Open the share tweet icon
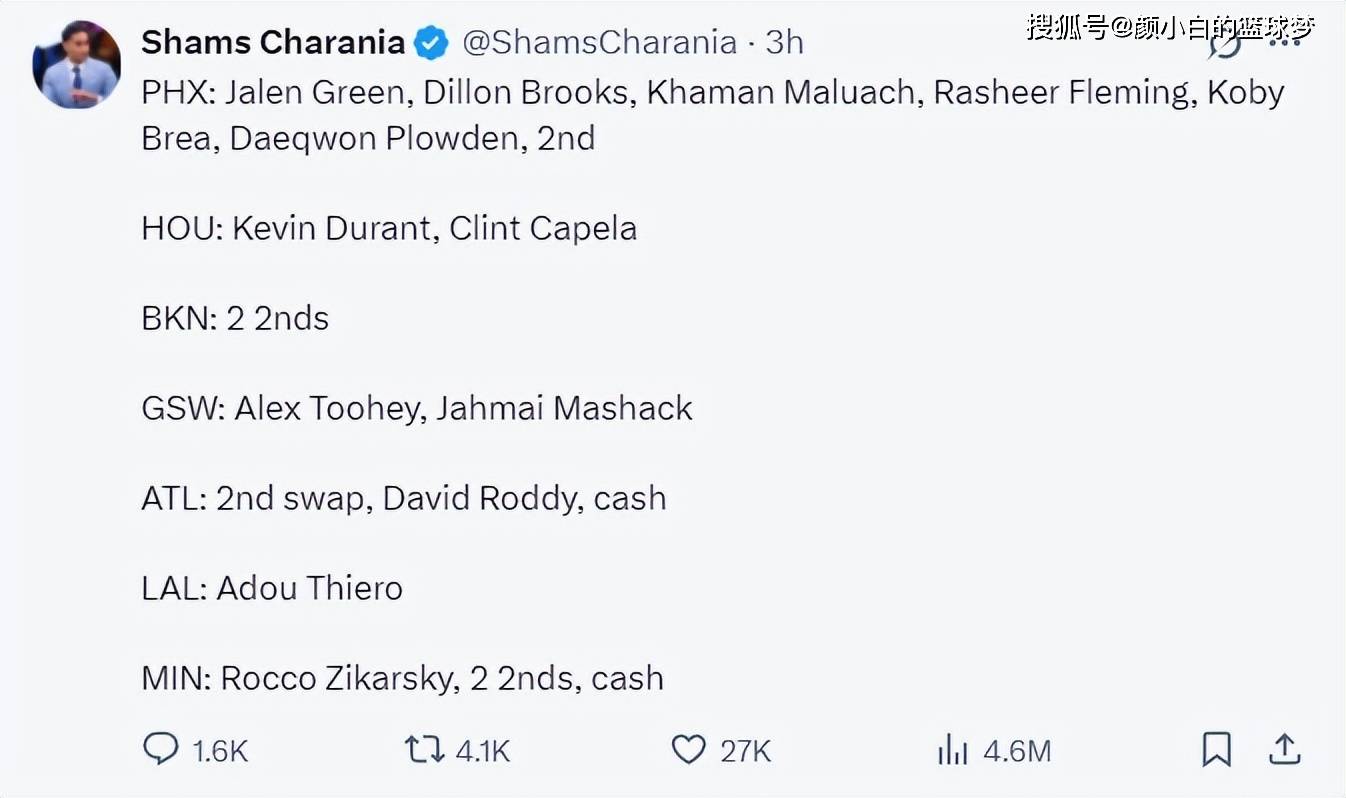 (1284, 749)
